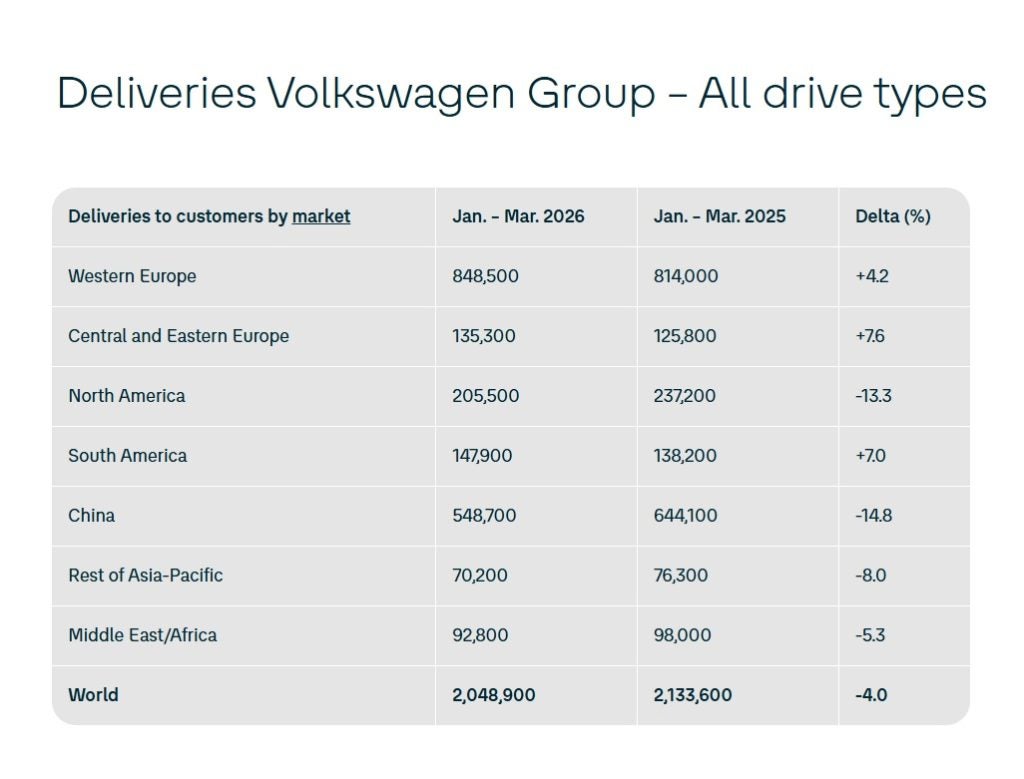The image size is (1024, 779).
Task: Click the 2,048,900 World total for 2026
Action: [493, 695]
